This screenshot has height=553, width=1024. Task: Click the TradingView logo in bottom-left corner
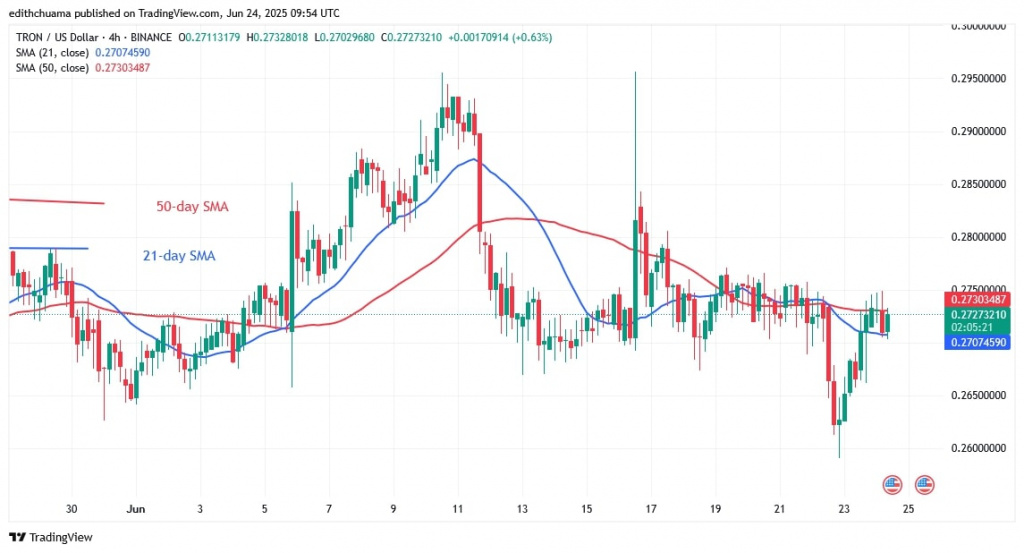tap(50, 536)
